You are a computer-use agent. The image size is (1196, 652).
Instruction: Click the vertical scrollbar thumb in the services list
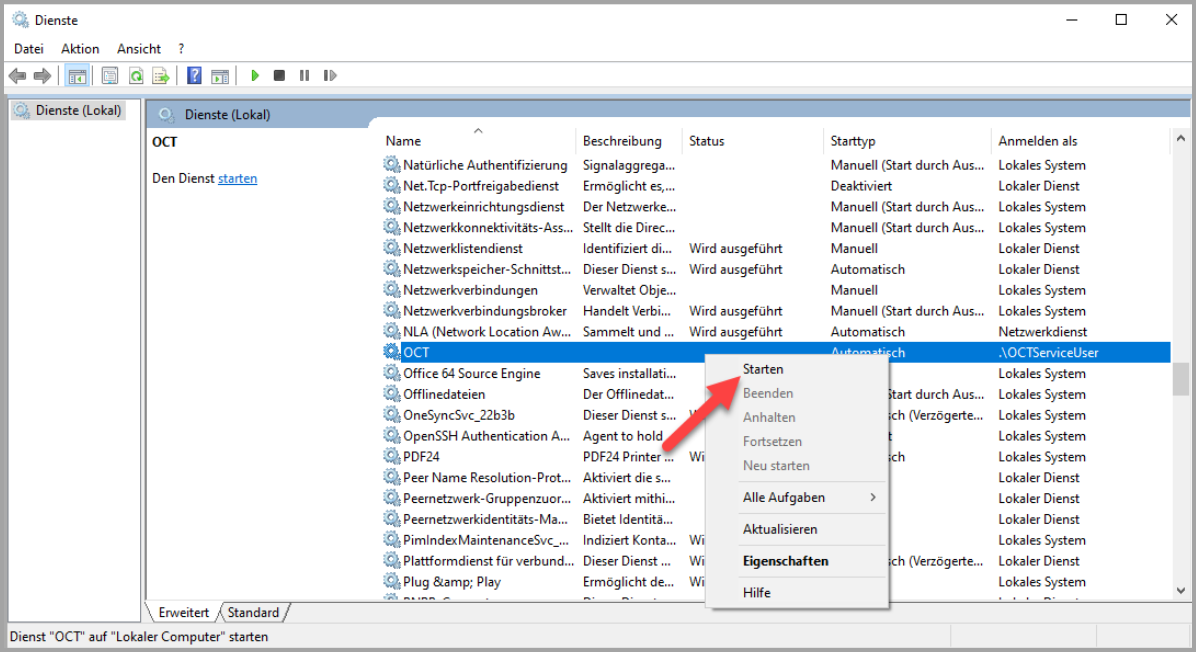coord(1181,378)
